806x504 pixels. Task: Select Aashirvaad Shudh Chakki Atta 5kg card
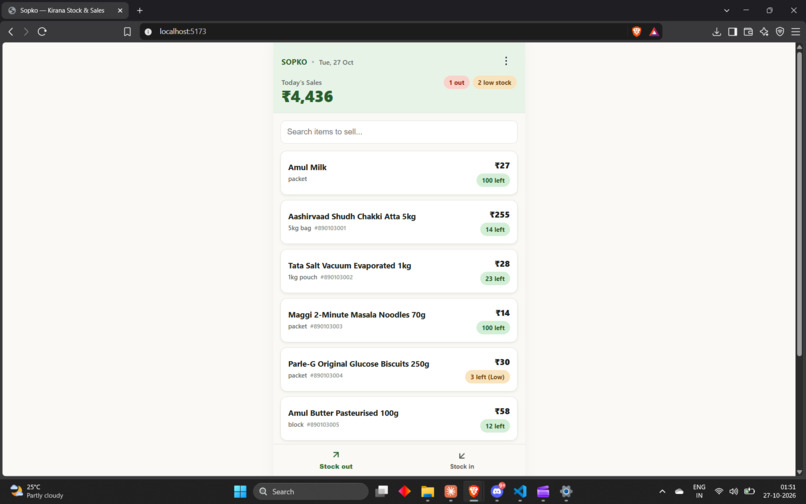[399, 222]
